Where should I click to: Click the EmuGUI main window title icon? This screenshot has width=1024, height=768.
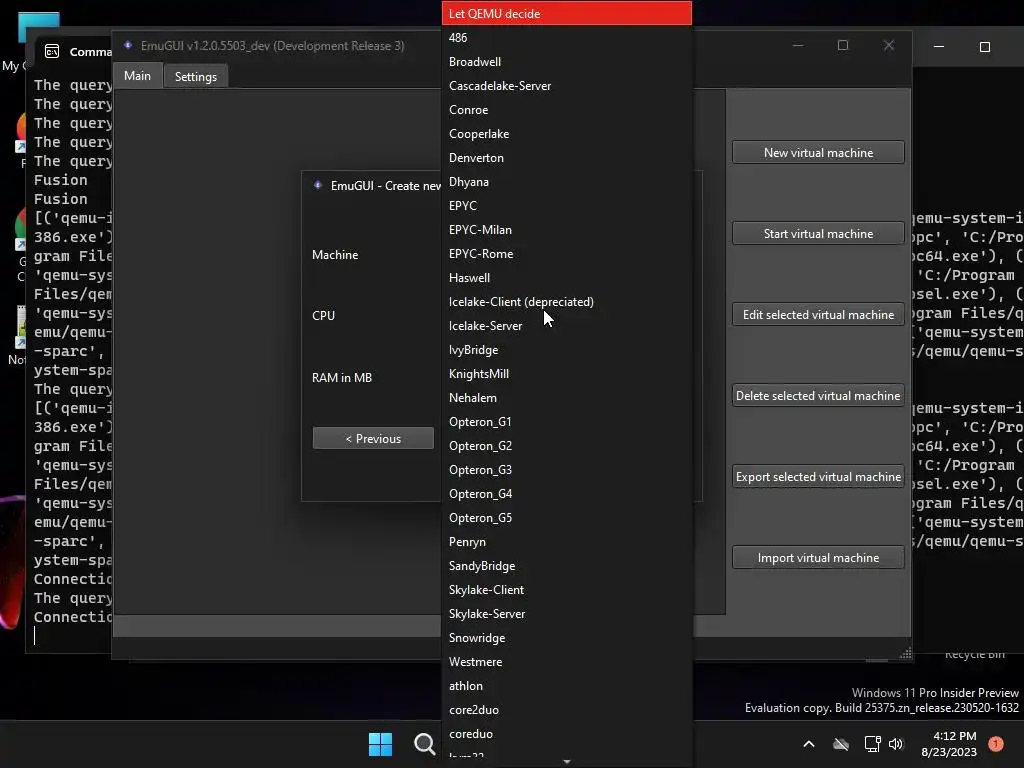pyautogui.click(x=128, y=45)
